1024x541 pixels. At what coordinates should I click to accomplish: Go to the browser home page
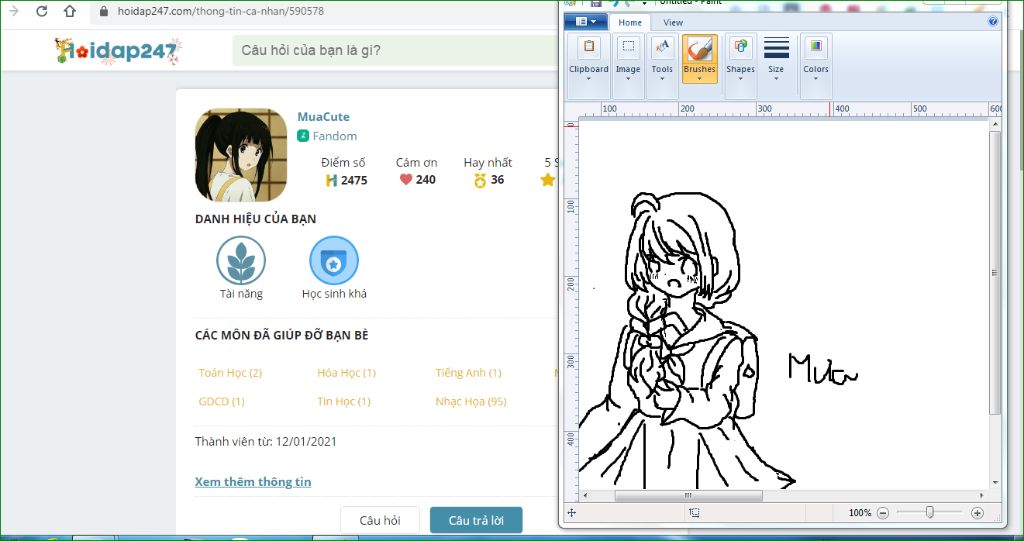click(70, 11)
